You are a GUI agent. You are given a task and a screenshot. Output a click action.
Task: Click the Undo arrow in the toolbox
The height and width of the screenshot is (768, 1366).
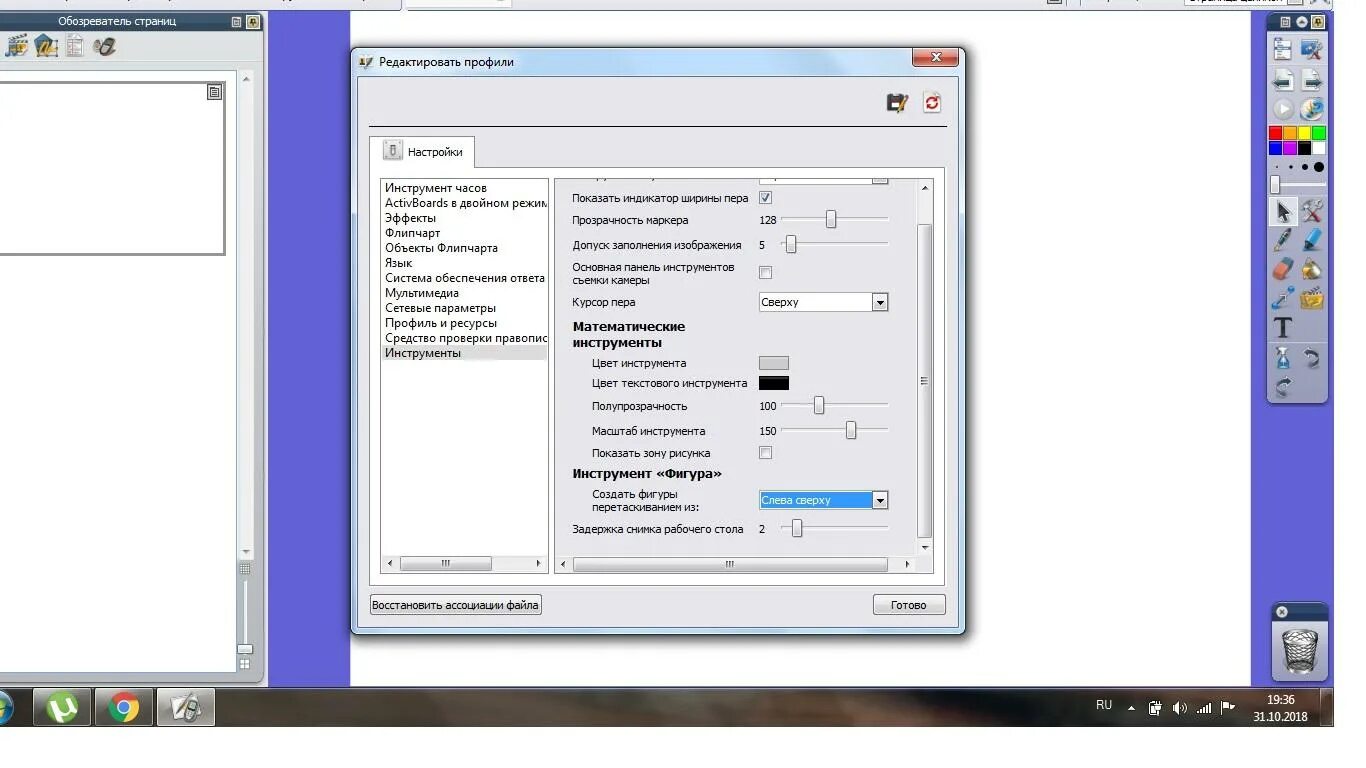tap(1312, 358)
